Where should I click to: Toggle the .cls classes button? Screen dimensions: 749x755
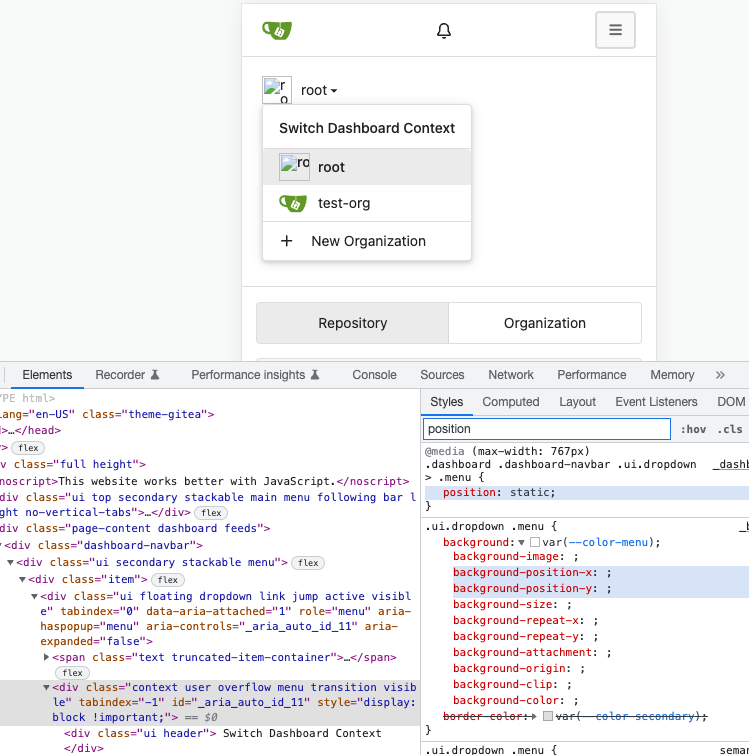(x=730, y=429)
